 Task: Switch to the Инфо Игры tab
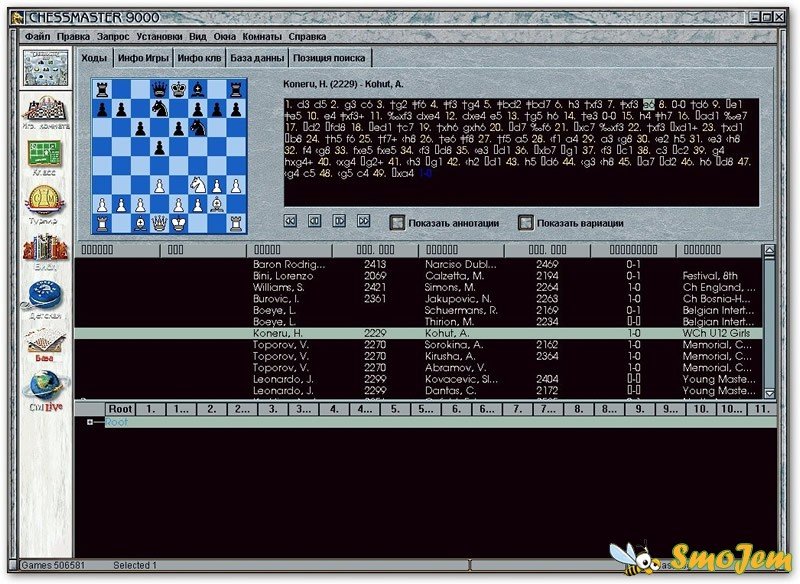[142, 58]
